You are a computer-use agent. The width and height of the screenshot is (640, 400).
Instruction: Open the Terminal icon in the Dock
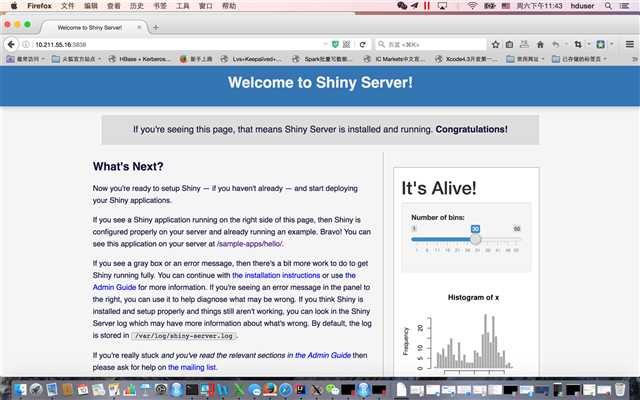pyautogui.click(x=192, y=389)
